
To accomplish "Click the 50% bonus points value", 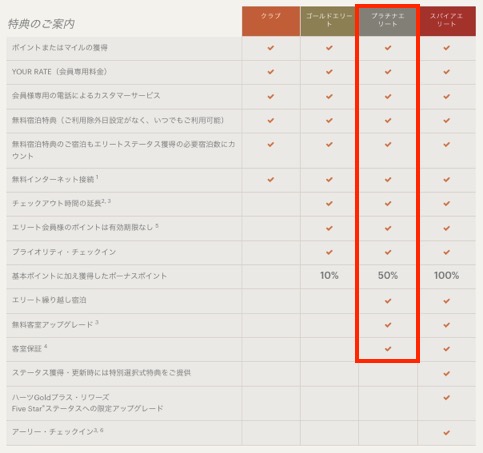I will (388, 276).
